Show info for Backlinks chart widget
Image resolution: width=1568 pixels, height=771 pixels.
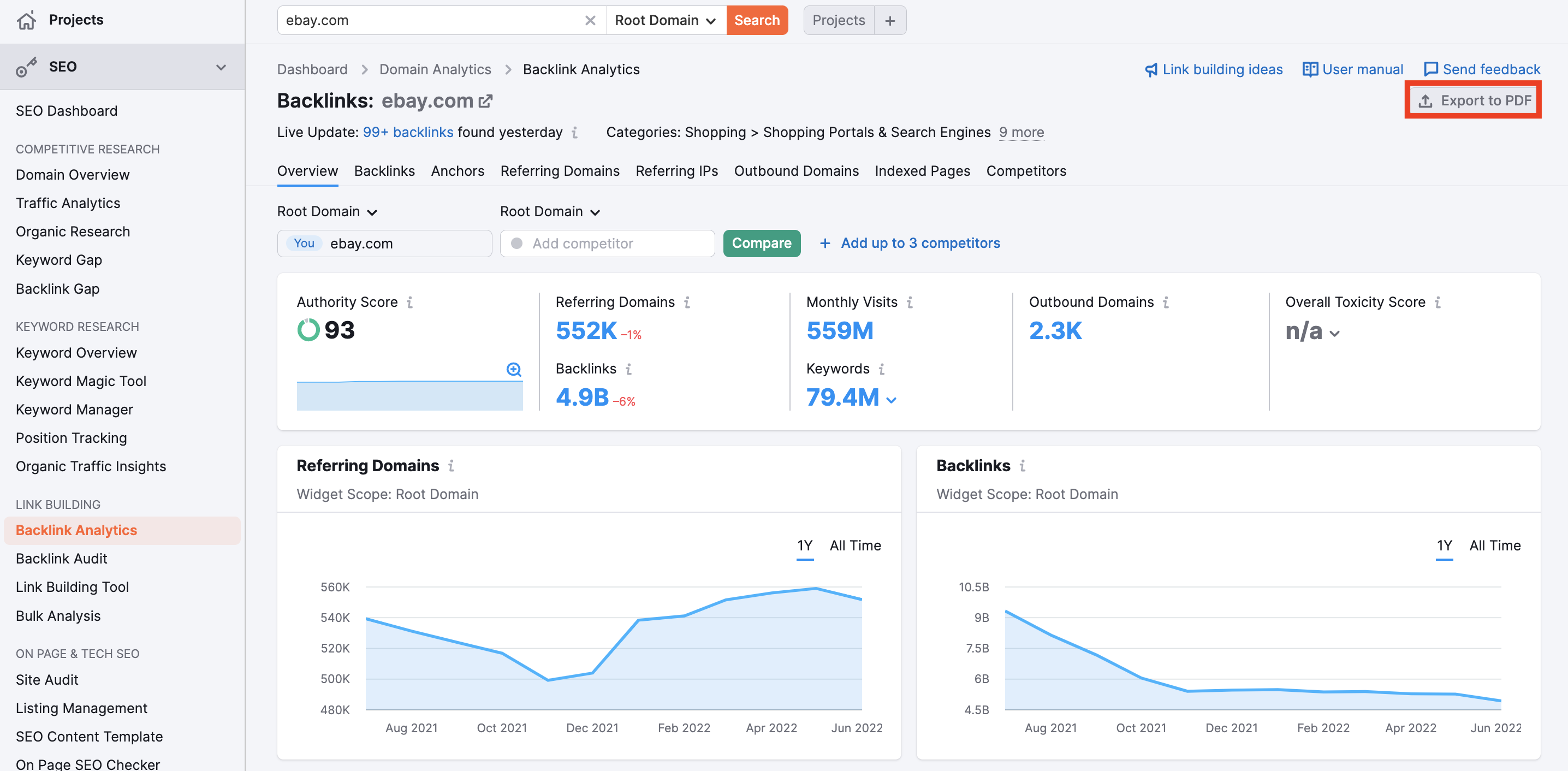click(x=1023, y=466)
